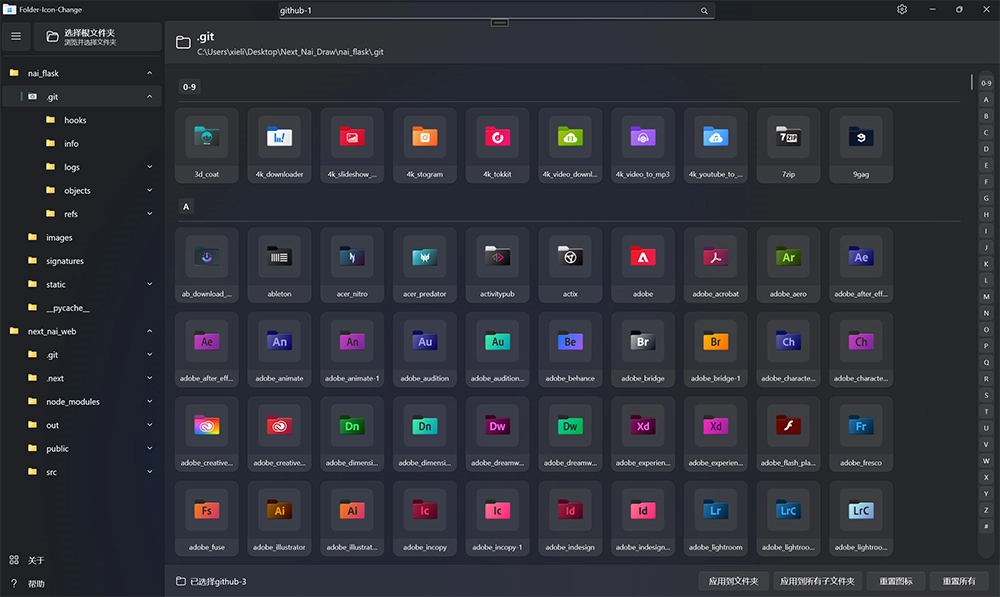Expand the logs folder
Viewport: 1000px width, 597px height.
(149, 167)
